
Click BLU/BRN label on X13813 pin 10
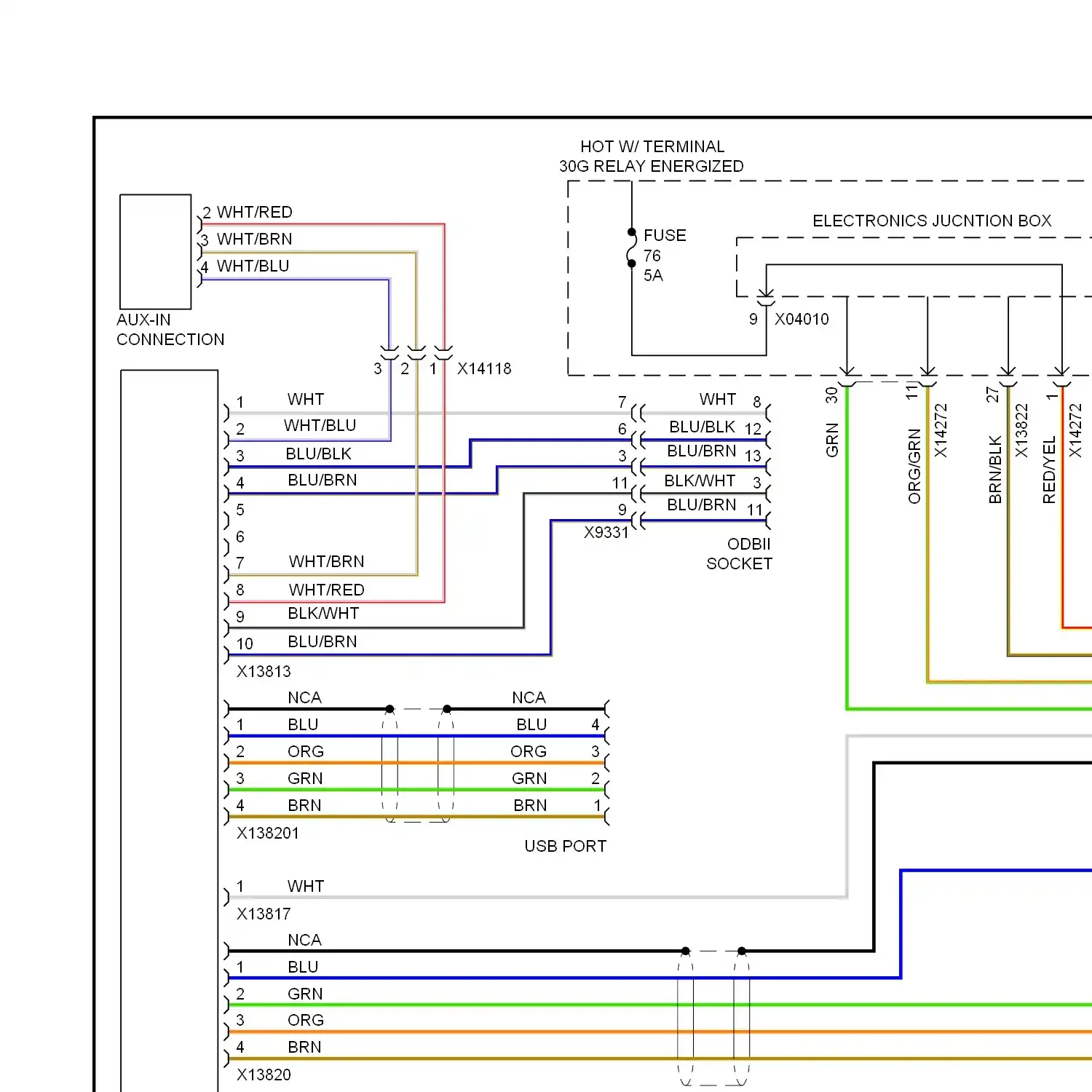click(323, 641)
